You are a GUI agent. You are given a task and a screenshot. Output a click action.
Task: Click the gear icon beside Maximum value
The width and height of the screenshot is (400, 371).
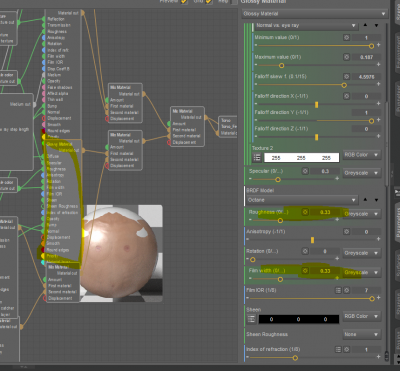point(347,57)
